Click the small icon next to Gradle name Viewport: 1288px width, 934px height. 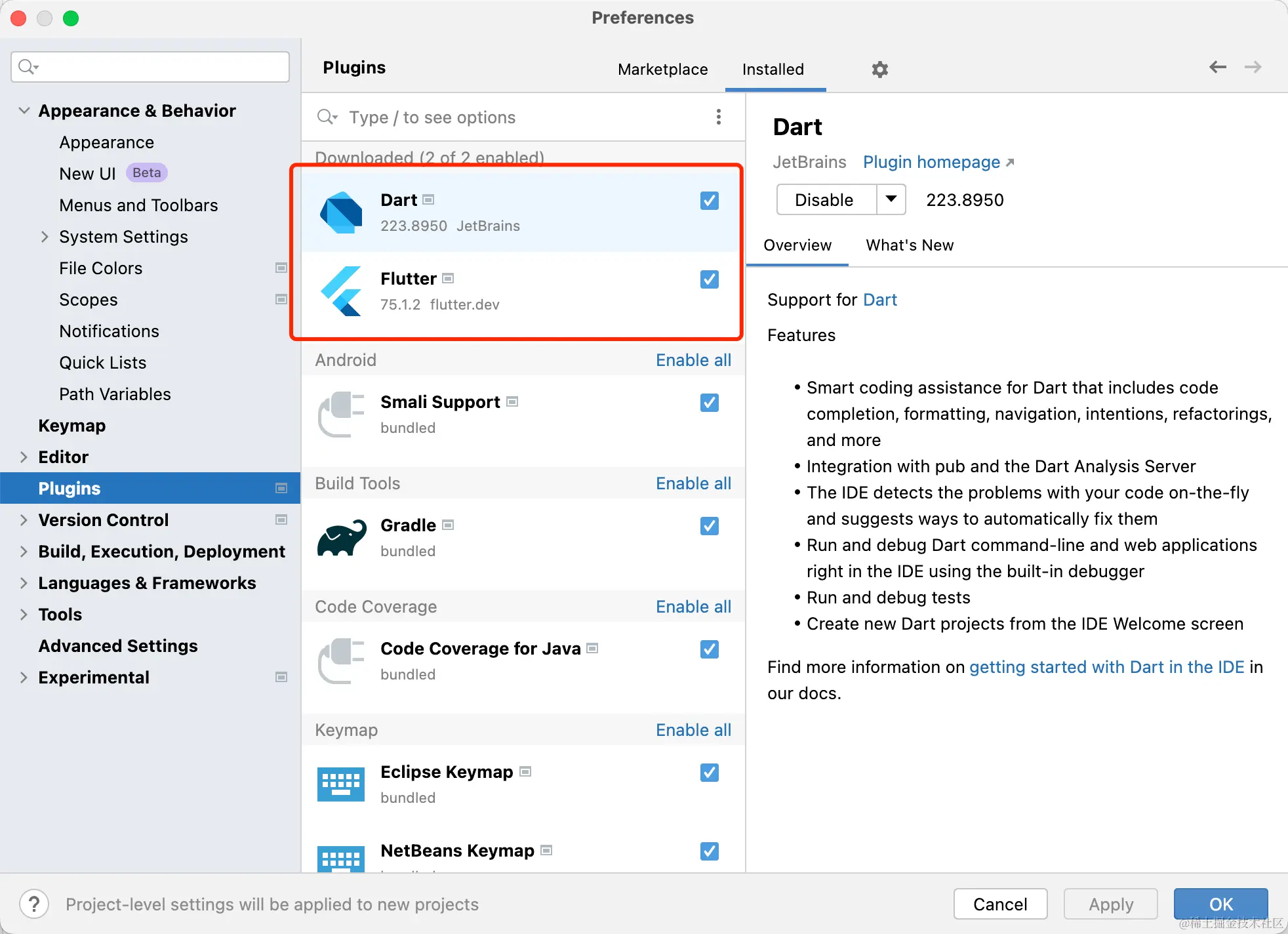click(x=448, y=525)
